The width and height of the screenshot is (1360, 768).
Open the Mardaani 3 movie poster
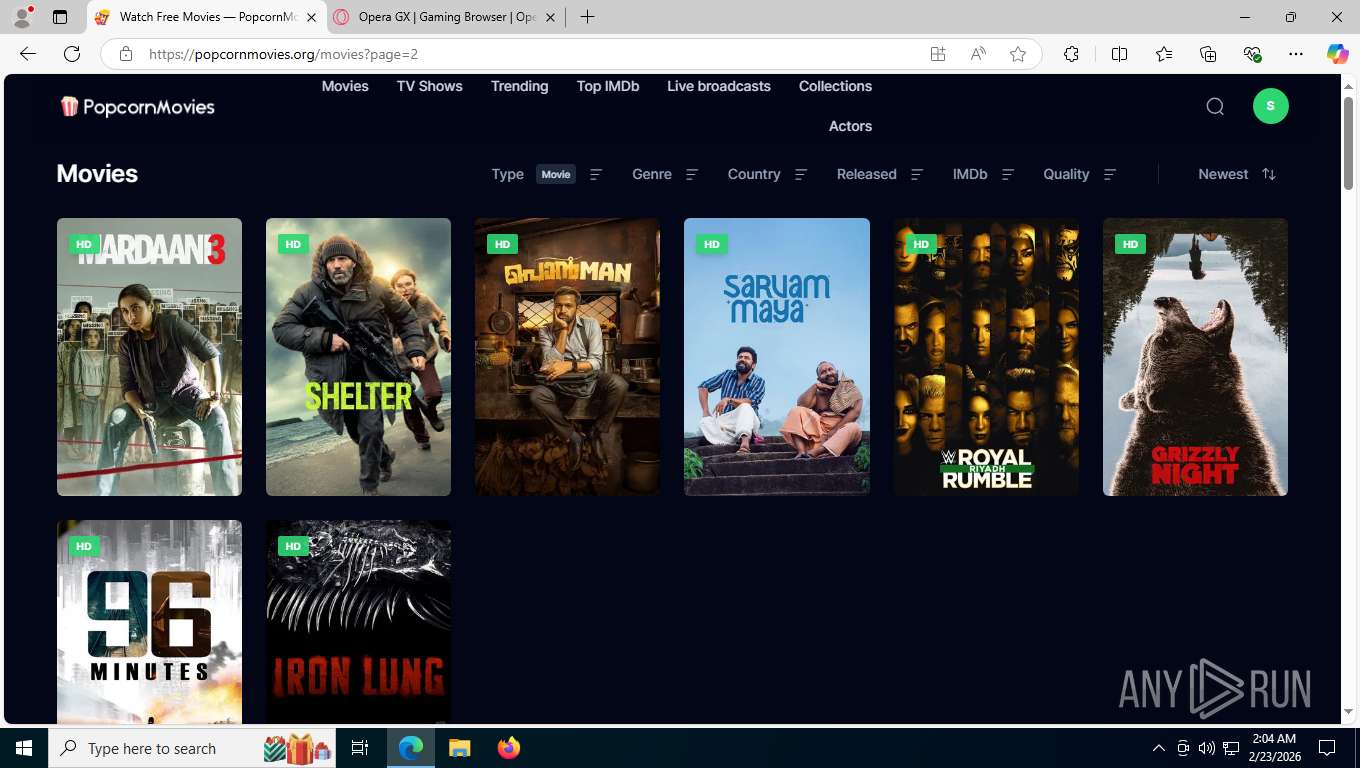[149, 357]
